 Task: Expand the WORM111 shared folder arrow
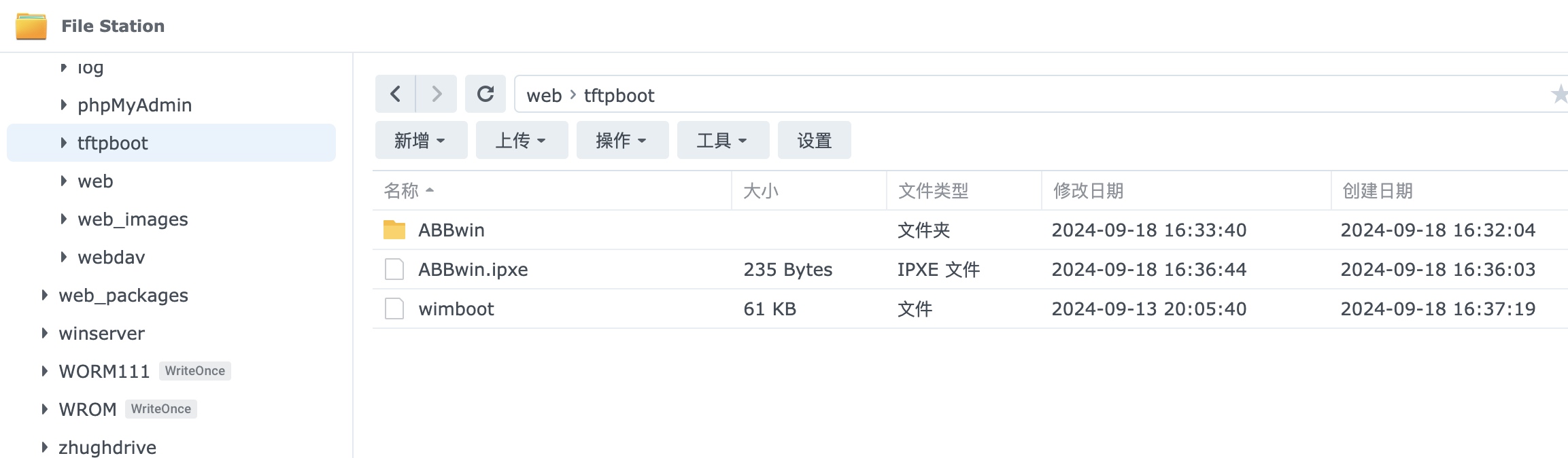pyautogui.click(x=44, y=371)
